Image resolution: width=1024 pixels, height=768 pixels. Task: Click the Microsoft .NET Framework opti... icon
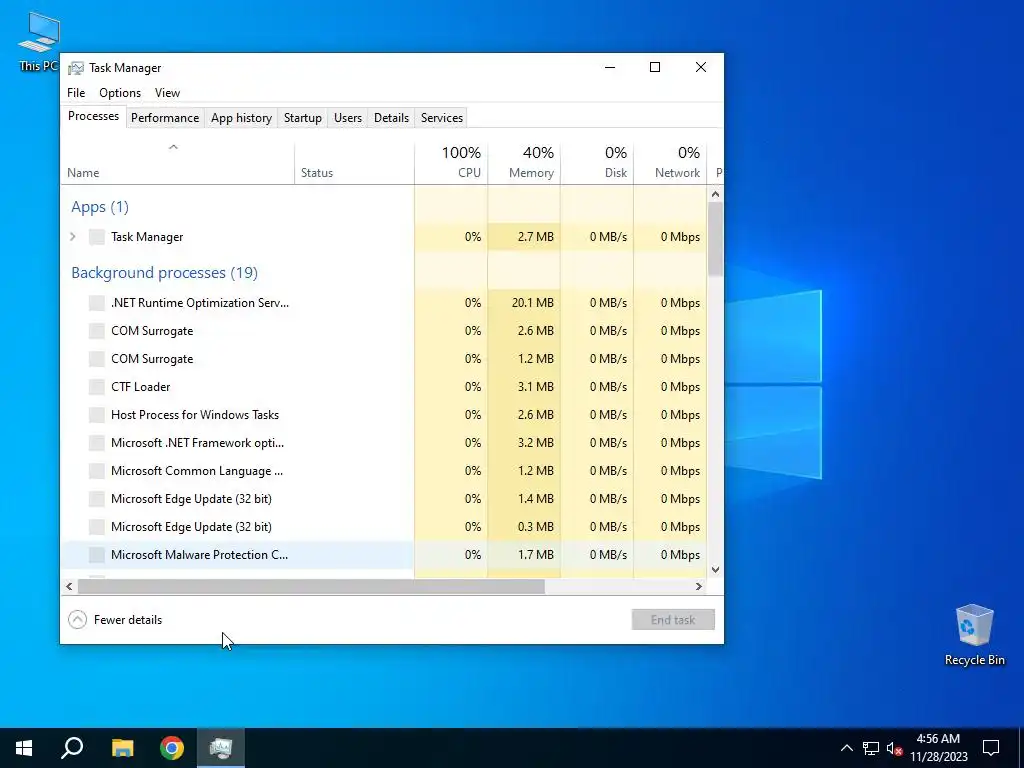[x=97, y=443]
